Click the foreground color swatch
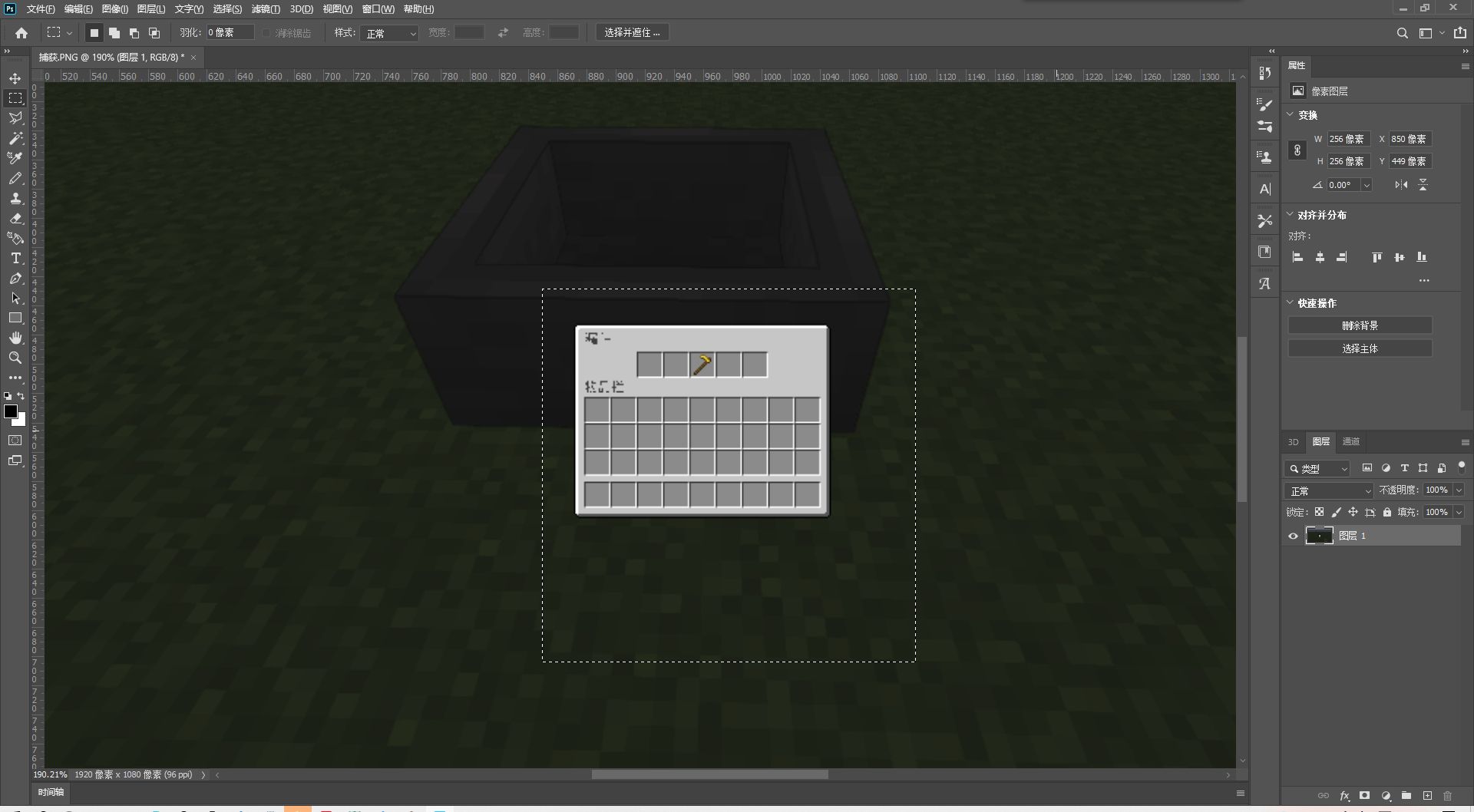The width and height of the screenshot is (1474, 812). [x=11, y=411]
